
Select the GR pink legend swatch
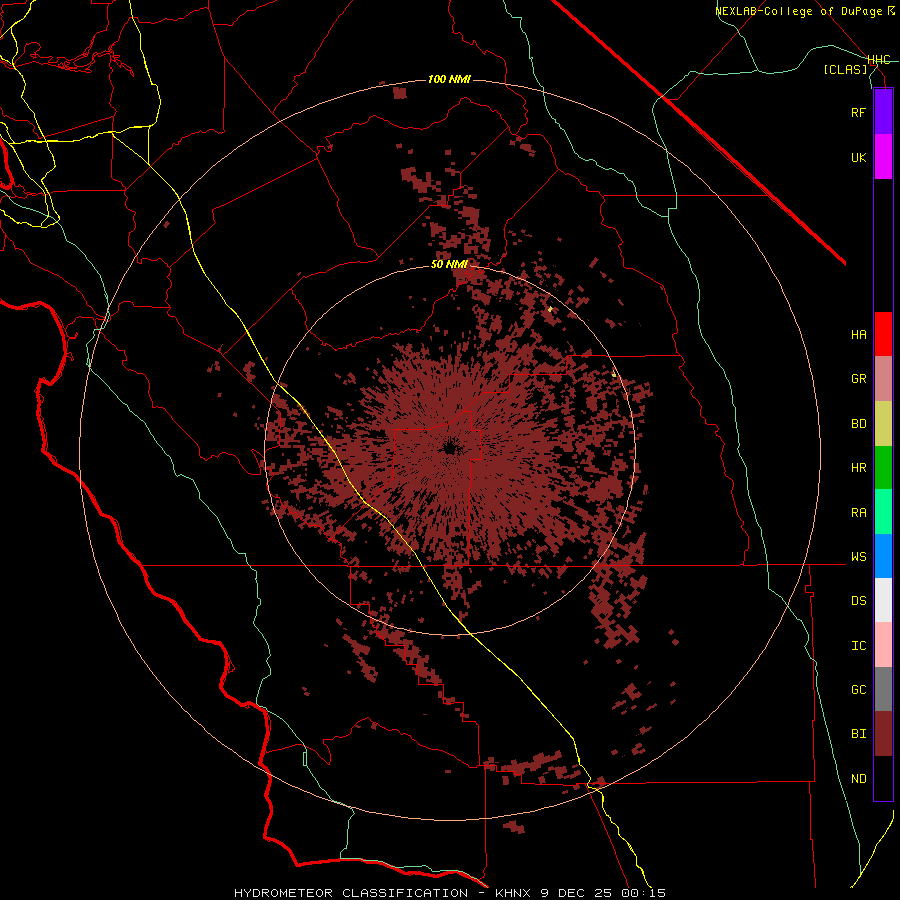click(x=883, y=379)
